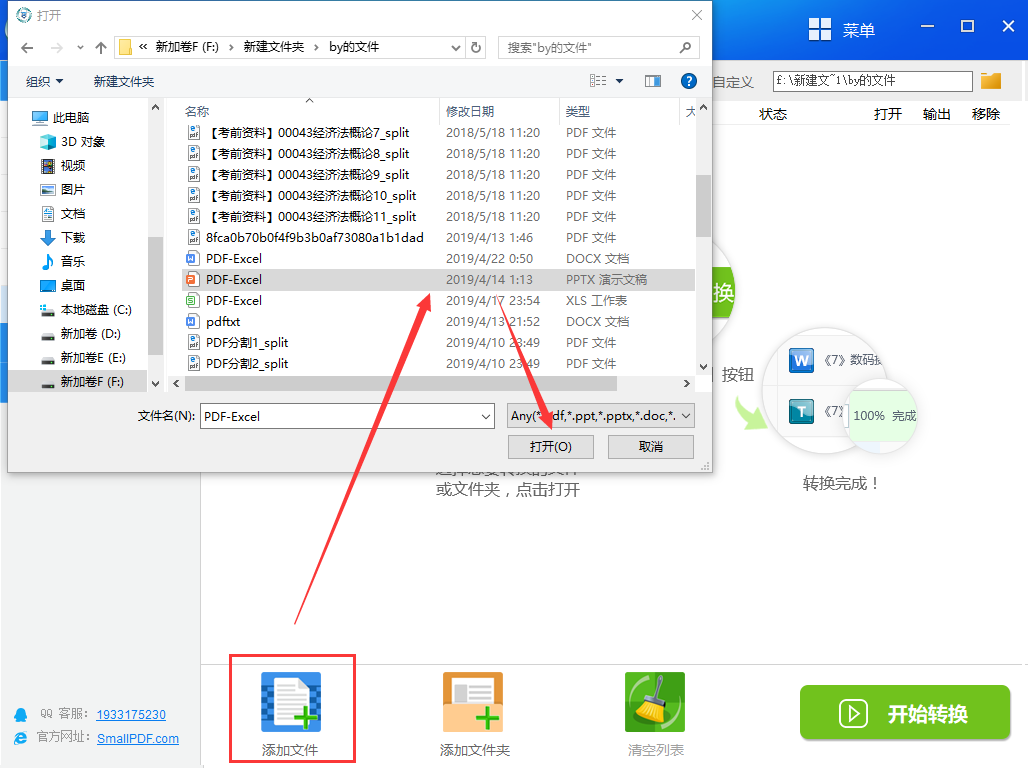Image resolution: width=1028 pixels, height=768 pixels.
Task: Select 本地磁盘 (C:) drive
Action: [86, 310]
